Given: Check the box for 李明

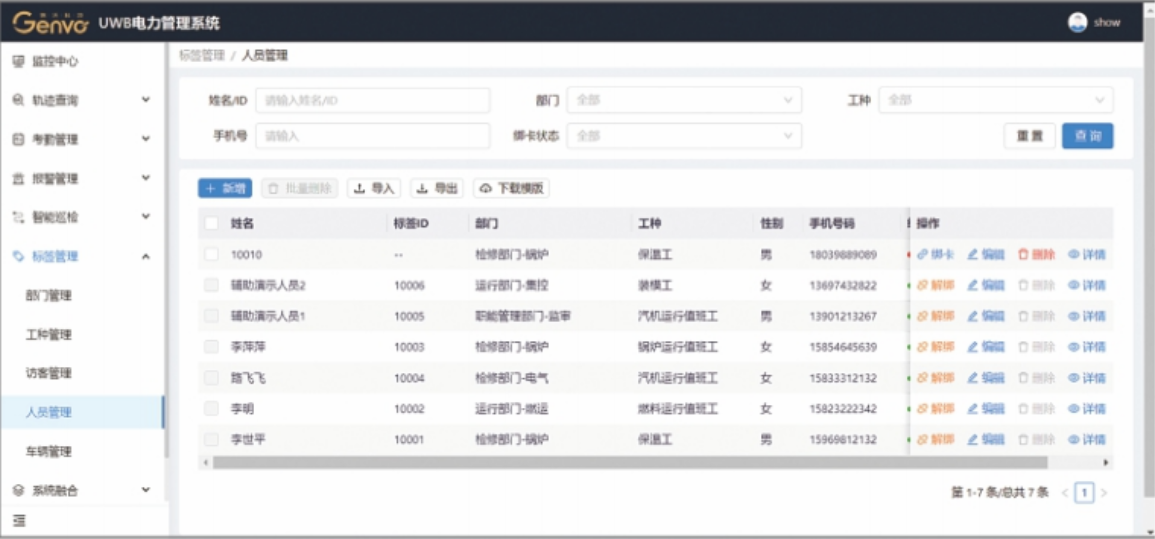Looking at the screenshot, I should point(211,409).
